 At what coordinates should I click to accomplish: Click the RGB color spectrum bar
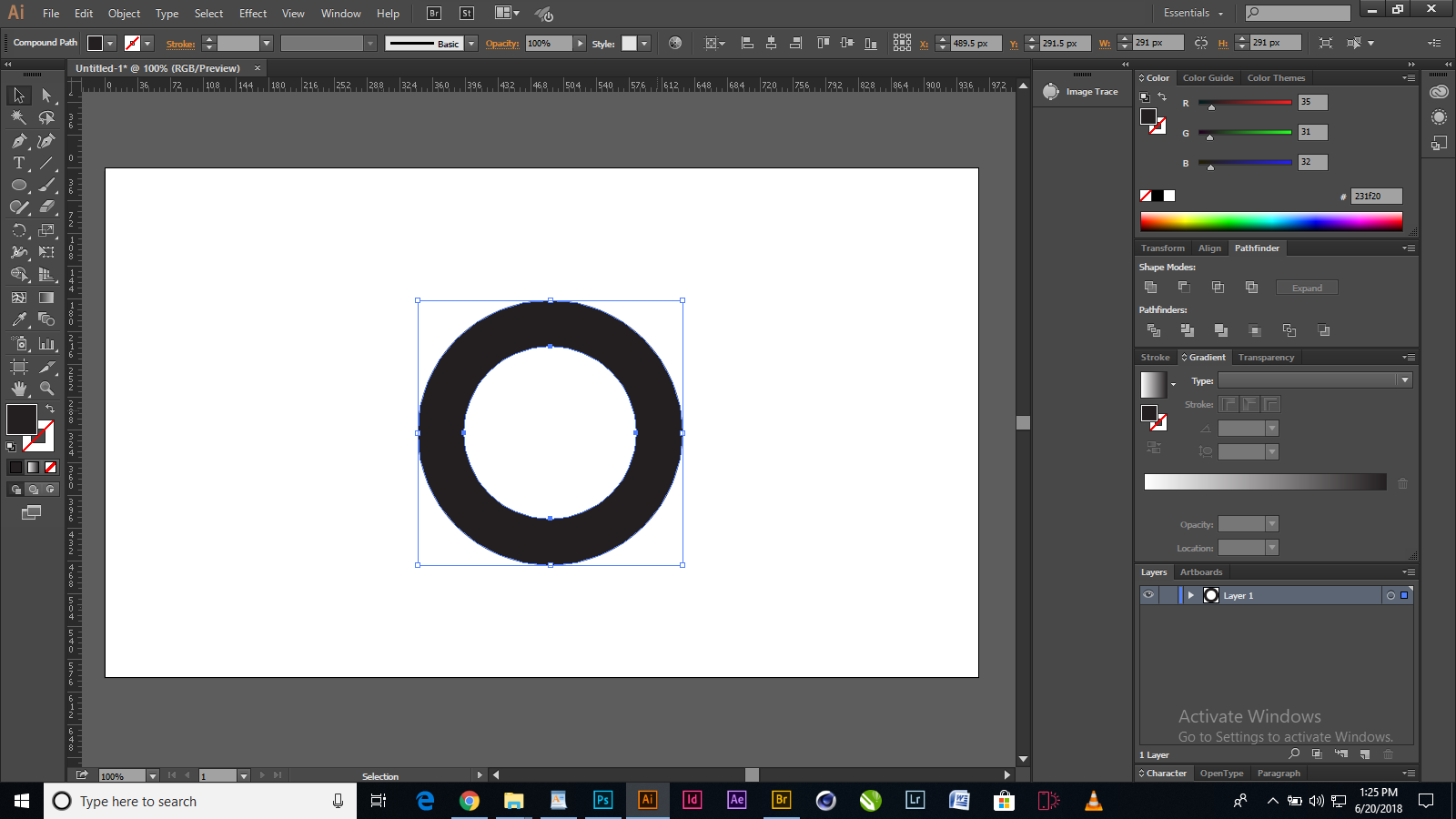point(1270,221)
